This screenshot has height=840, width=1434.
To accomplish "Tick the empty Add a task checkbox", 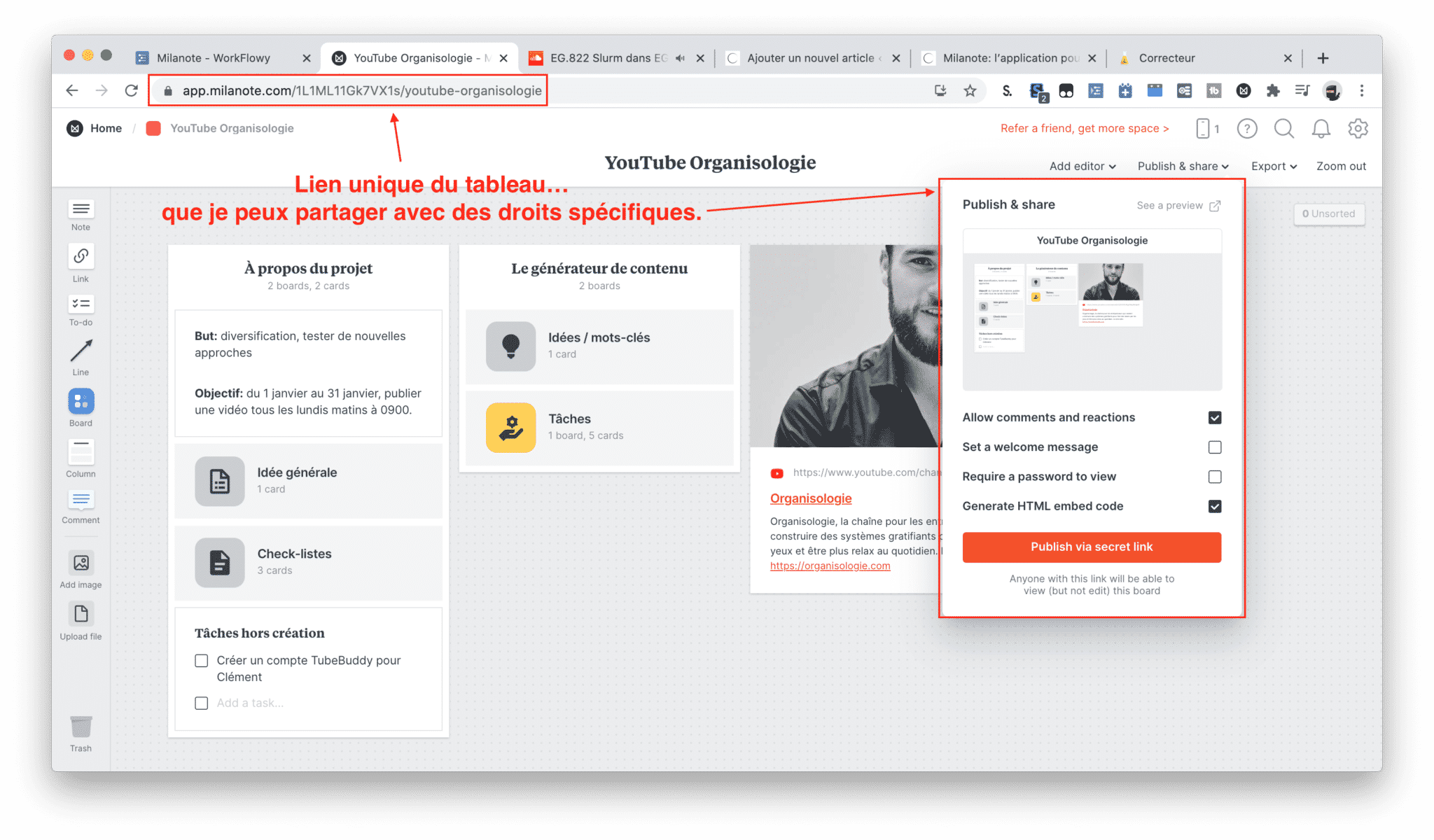I will [x=202, y=703].
